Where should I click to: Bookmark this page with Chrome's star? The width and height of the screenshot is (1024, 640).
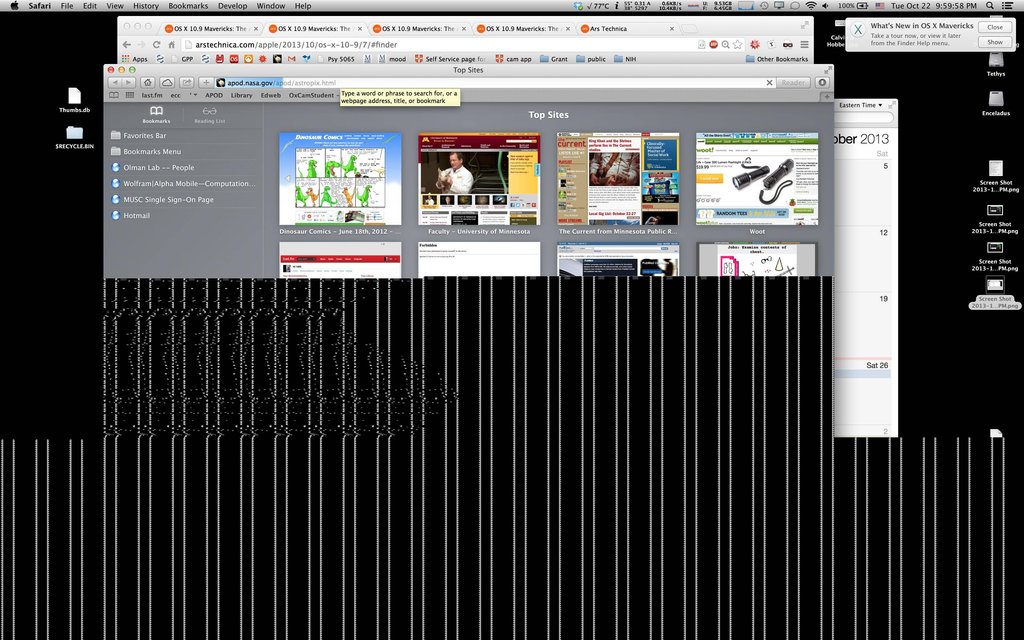tap(737, 45)
